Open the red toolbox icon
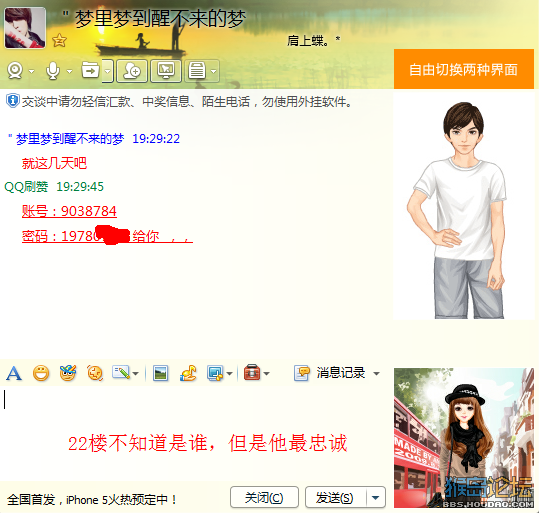This screenshot has width=539, height=513. (252, 373)
